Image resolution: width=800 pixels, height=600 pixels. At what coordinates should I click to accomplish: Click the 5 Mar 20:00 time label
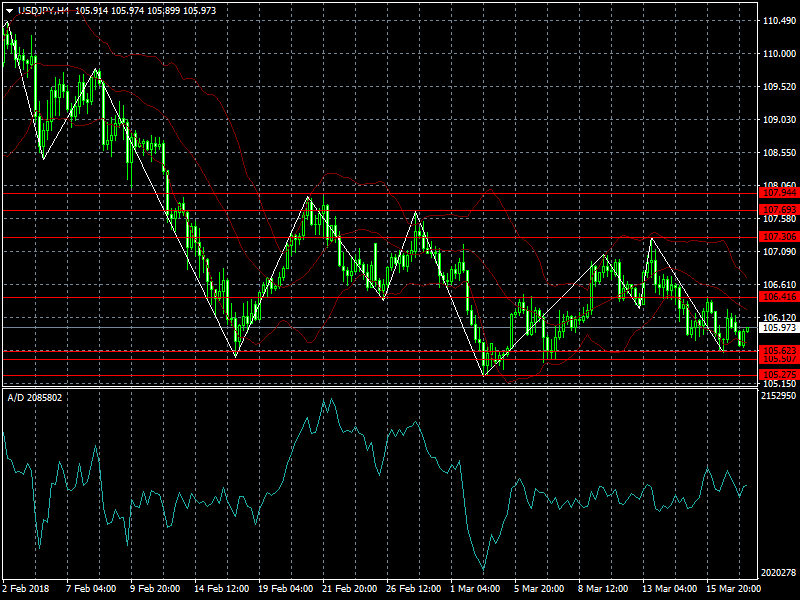[539, 589]
